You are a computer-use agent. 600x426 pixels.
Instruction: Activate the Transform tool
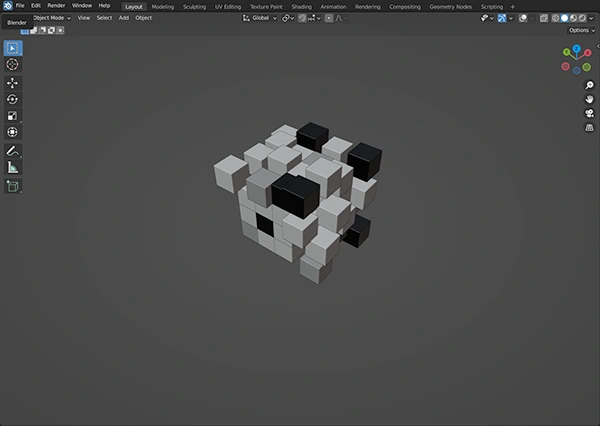pyautogui.click(x=13, y=132)
